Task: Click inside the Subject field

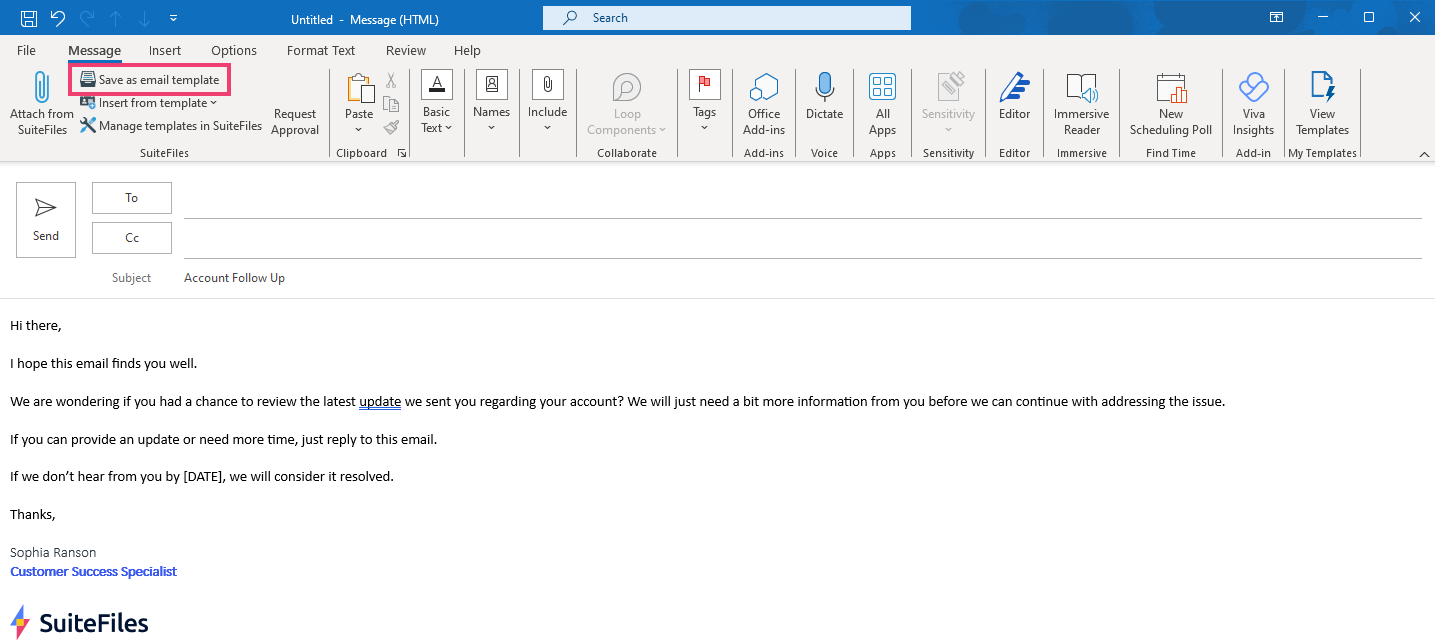Action: (x=400, y=277)
